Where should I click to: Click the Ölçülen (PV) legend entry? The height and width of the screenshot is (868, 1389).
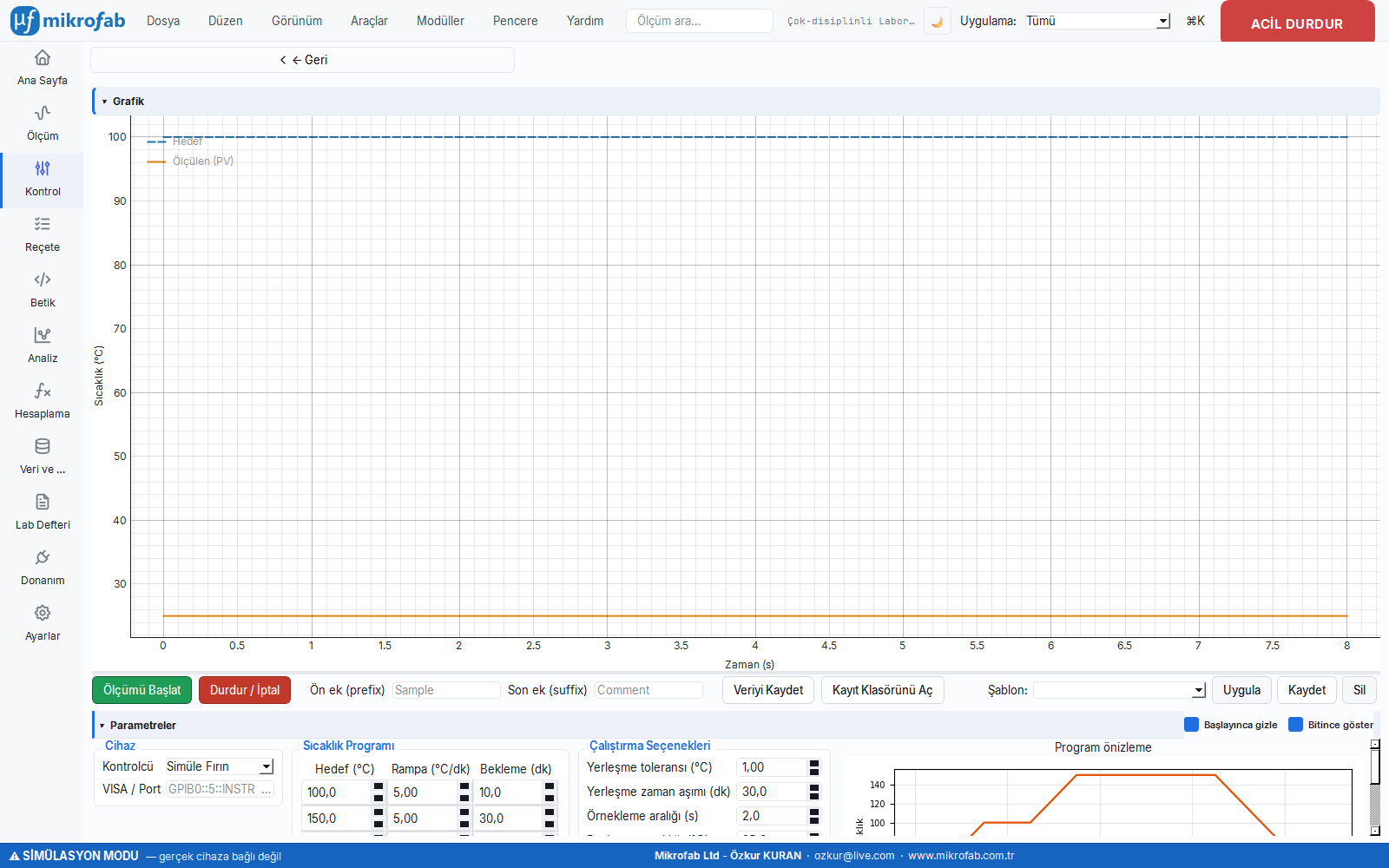[191, 161]
